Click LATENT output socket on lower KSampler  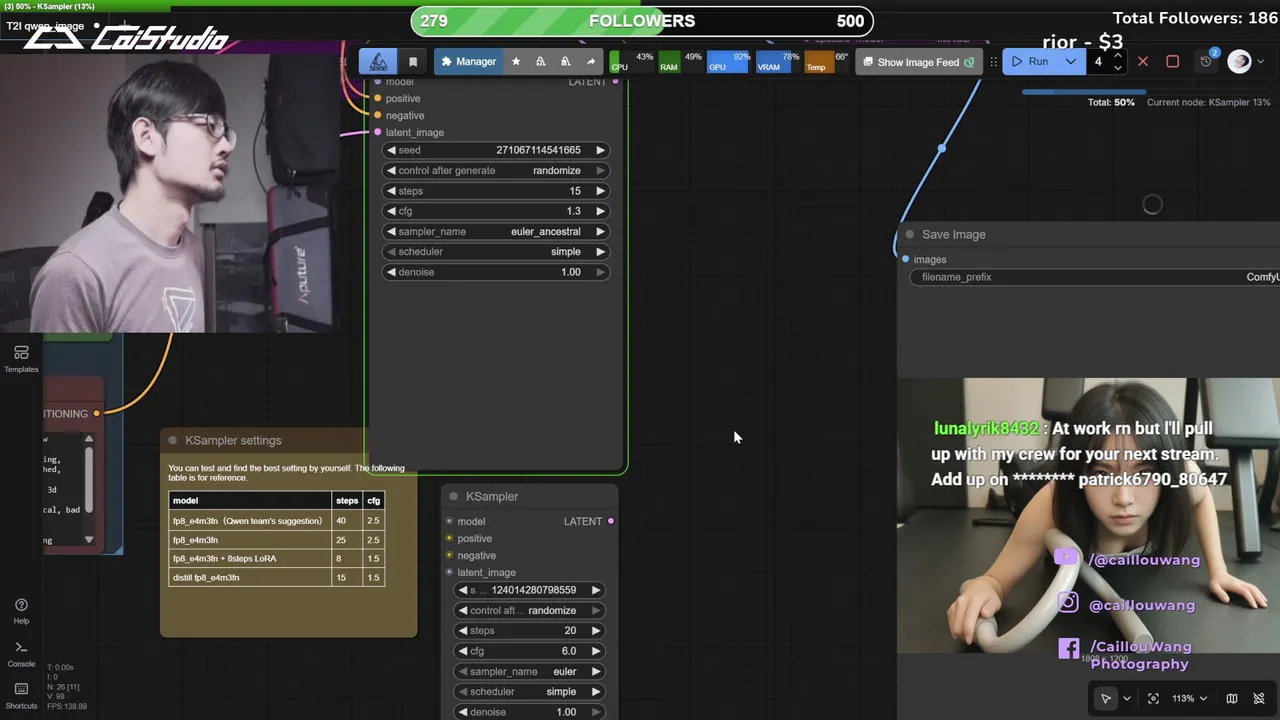(610, 521)
